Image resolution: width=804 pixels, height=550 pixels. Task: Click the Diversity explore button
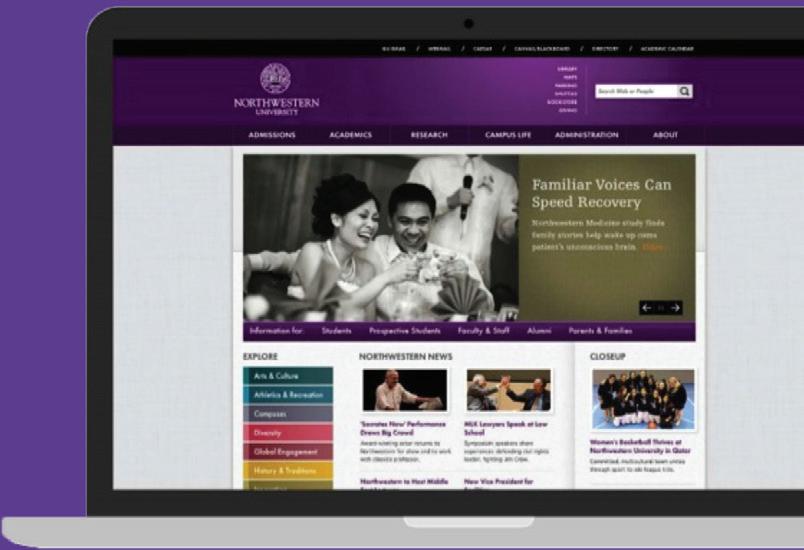pos(288,433)
